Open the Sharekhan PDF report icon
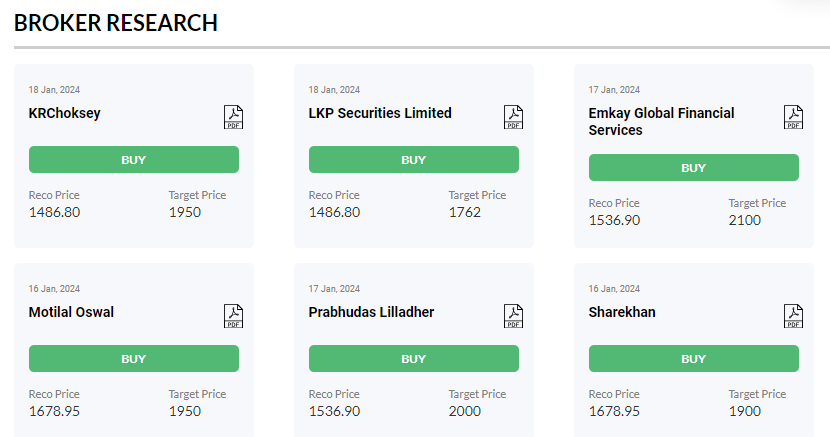 [793, 316]
